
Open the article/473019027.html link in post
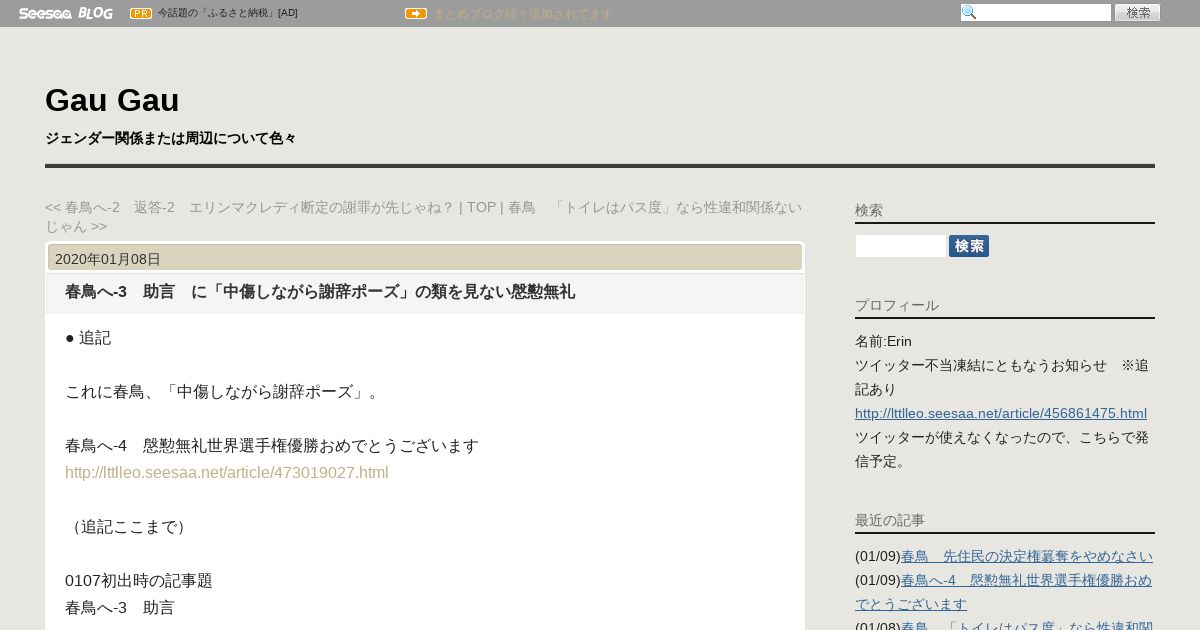[227, 472]
